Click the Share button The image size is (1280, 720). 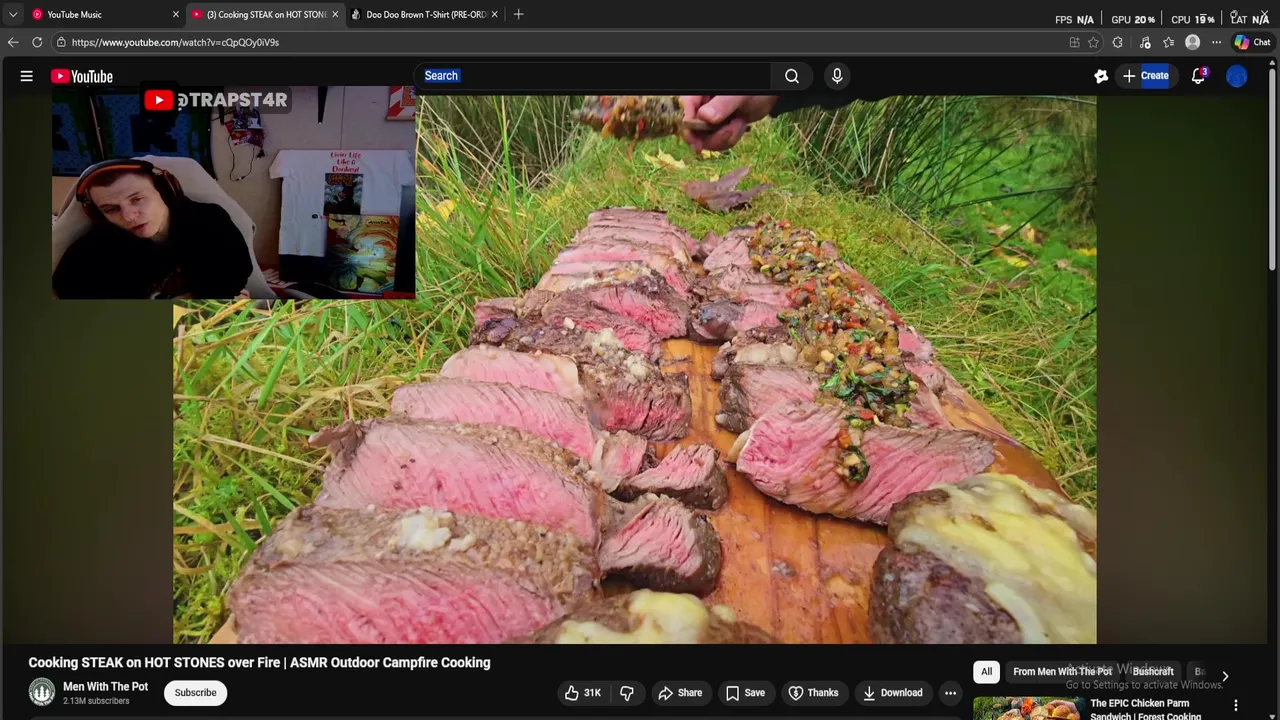(680, 693)
